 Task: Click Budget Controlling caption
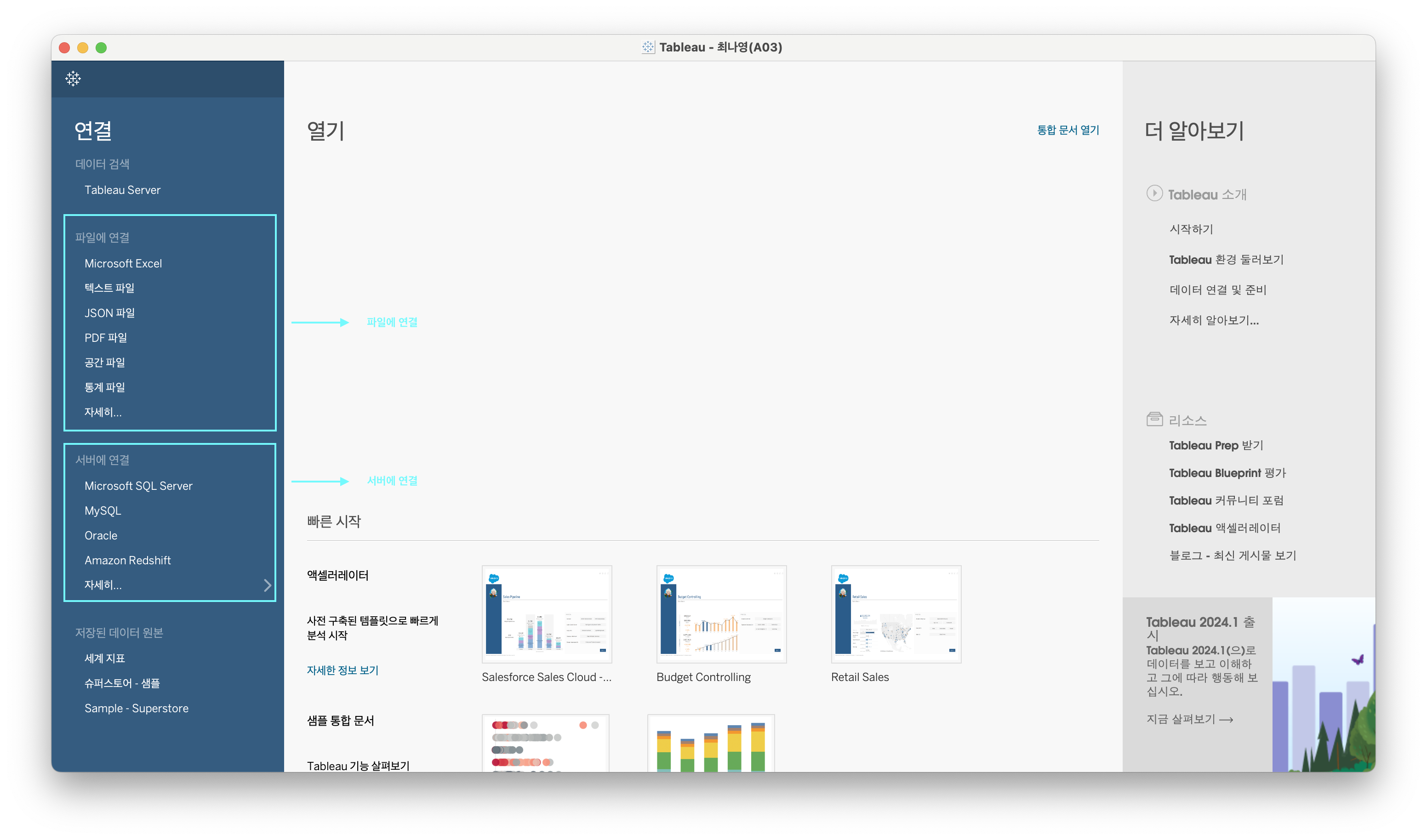pos(703,677)
